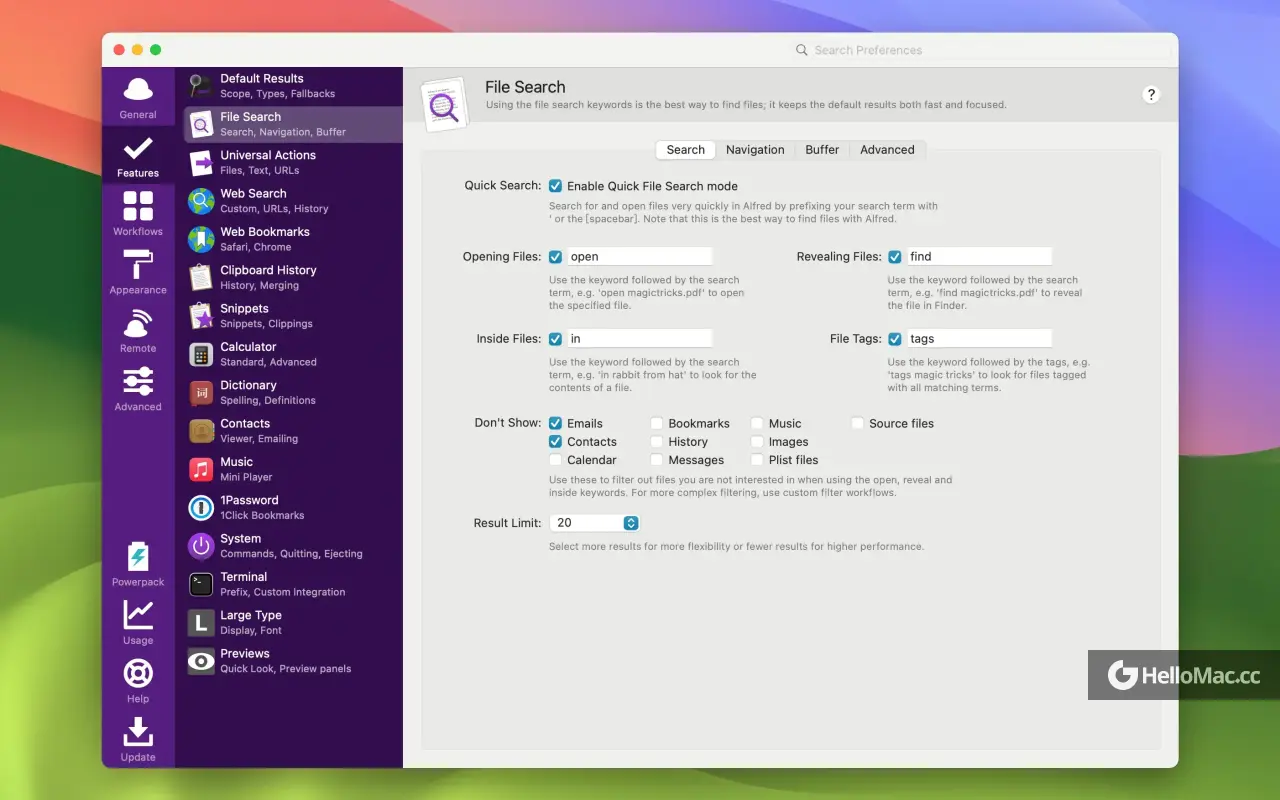The image size is (1280, 800).
Task: Select Snippets feature icon
Action: pyautogui.click(x=202, y=316)
